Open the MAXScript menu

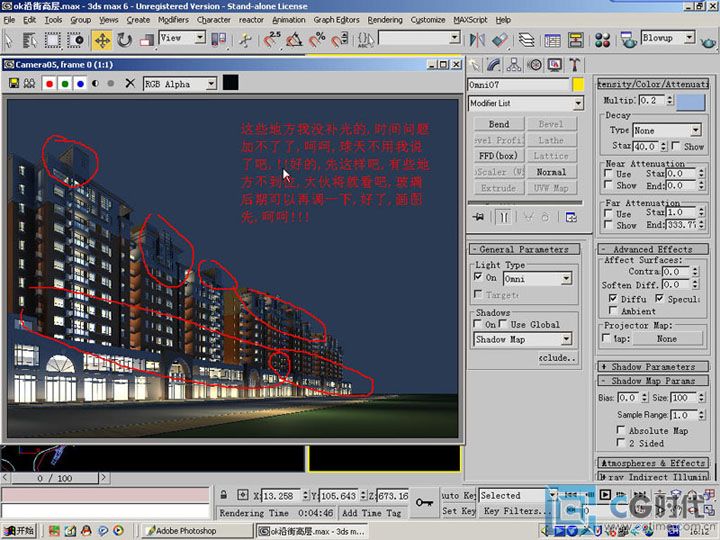pyautogui.click(x=470, y=20)
